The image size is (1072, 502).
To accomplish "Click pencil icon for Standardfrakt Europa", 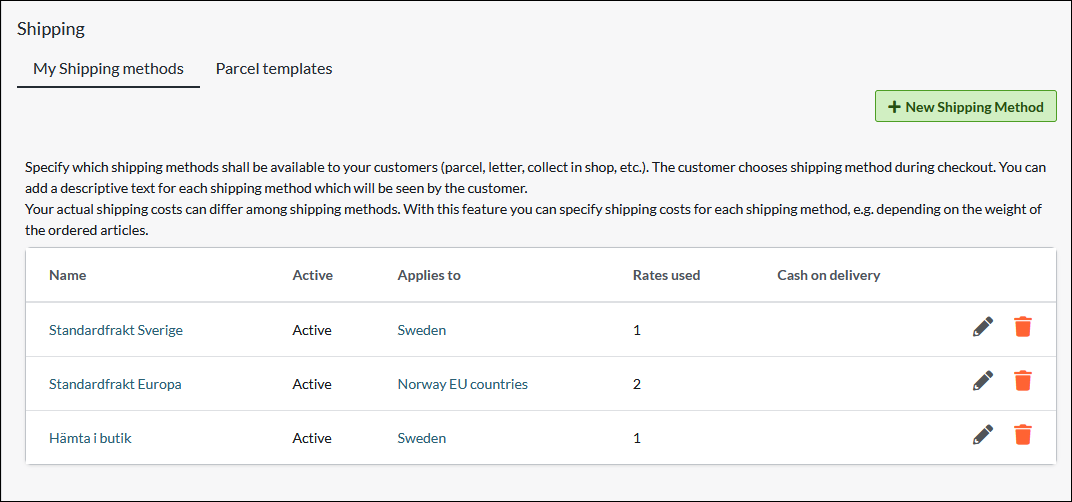I will [x=983, y=381].
